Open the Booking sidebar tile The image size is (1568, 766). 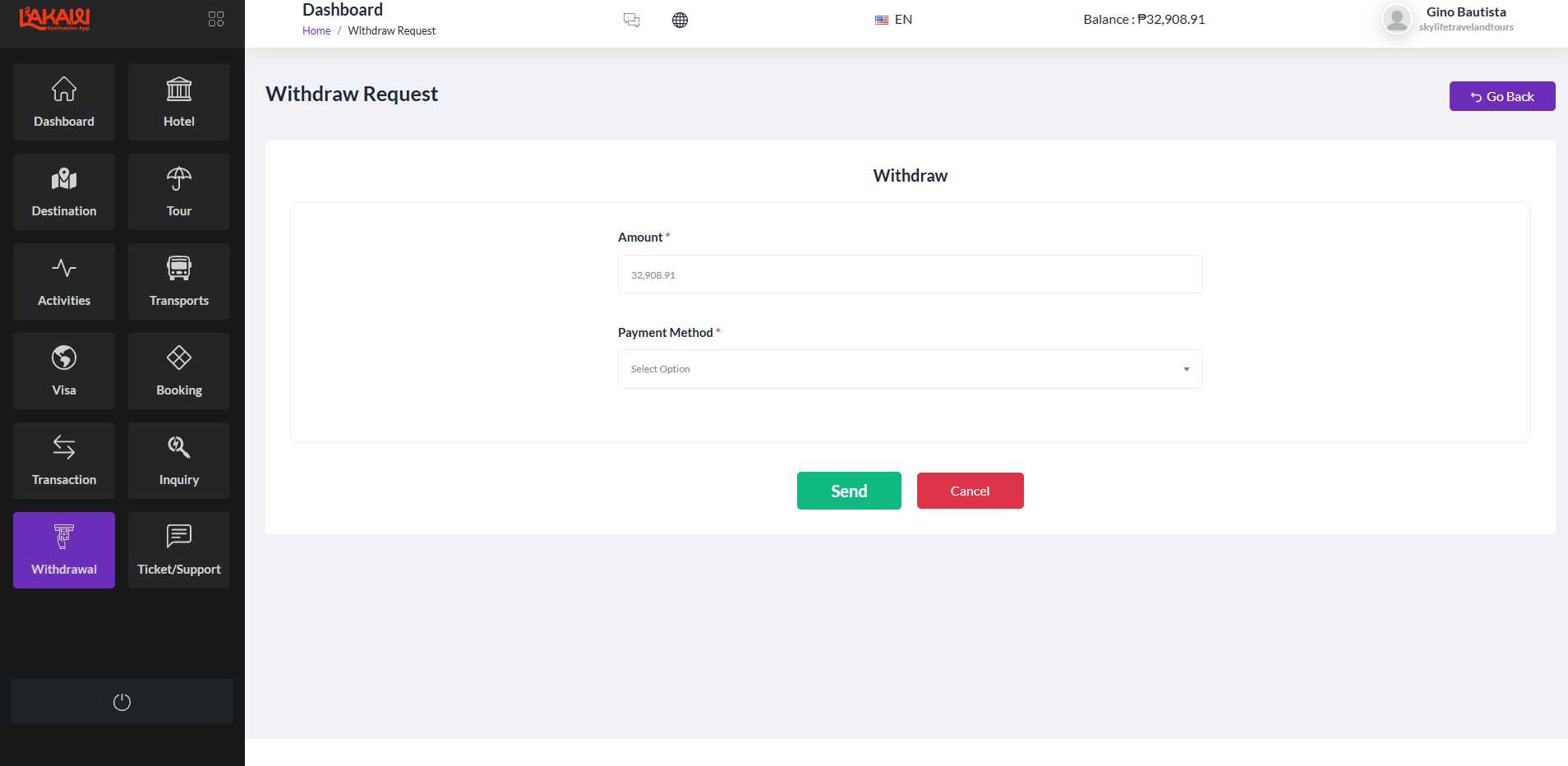[x=179, y=371]
